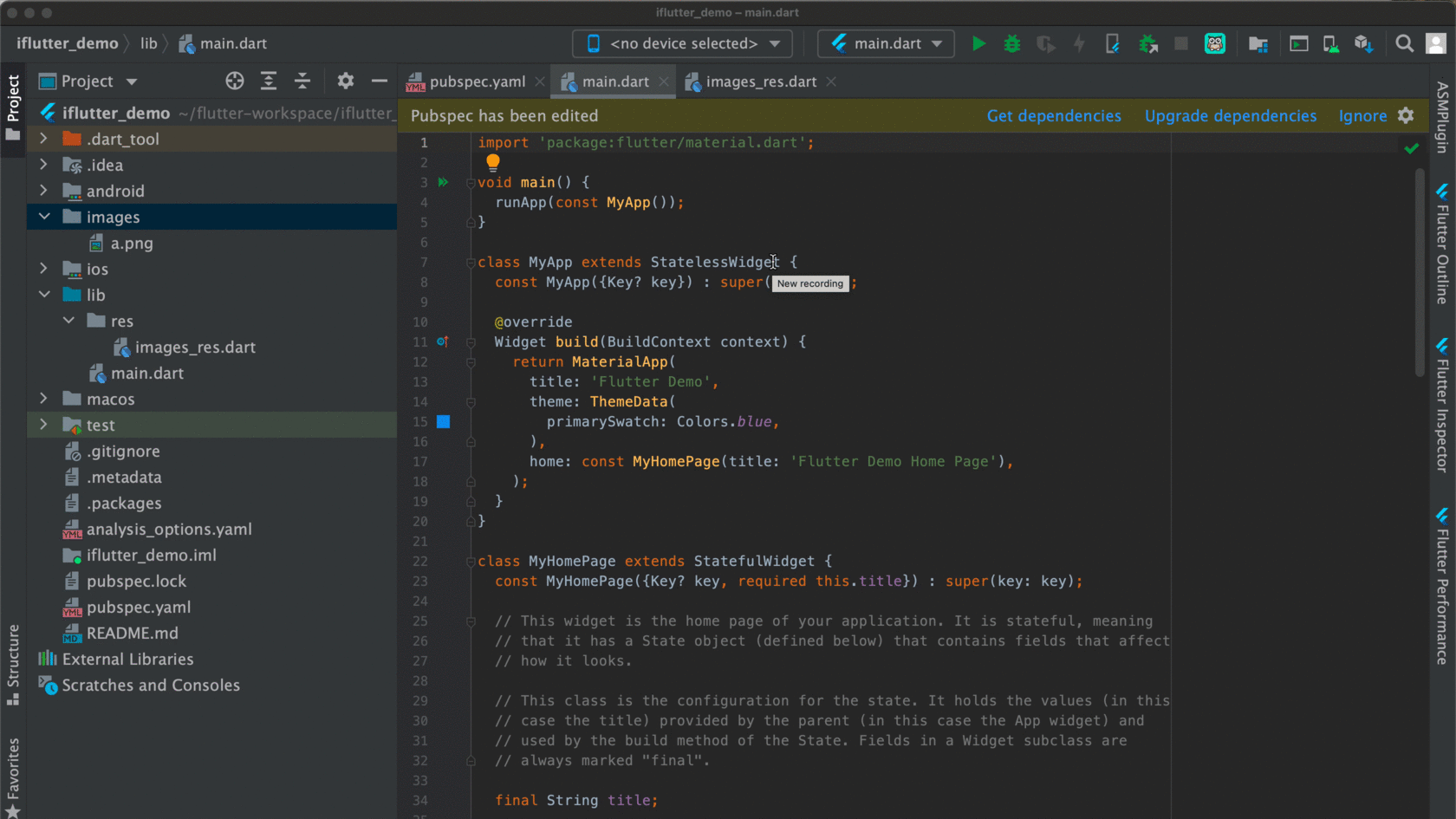Click the Upgrade dependencies link
The height and width of the screenshot is (819, 1456).
point(1231,115)
